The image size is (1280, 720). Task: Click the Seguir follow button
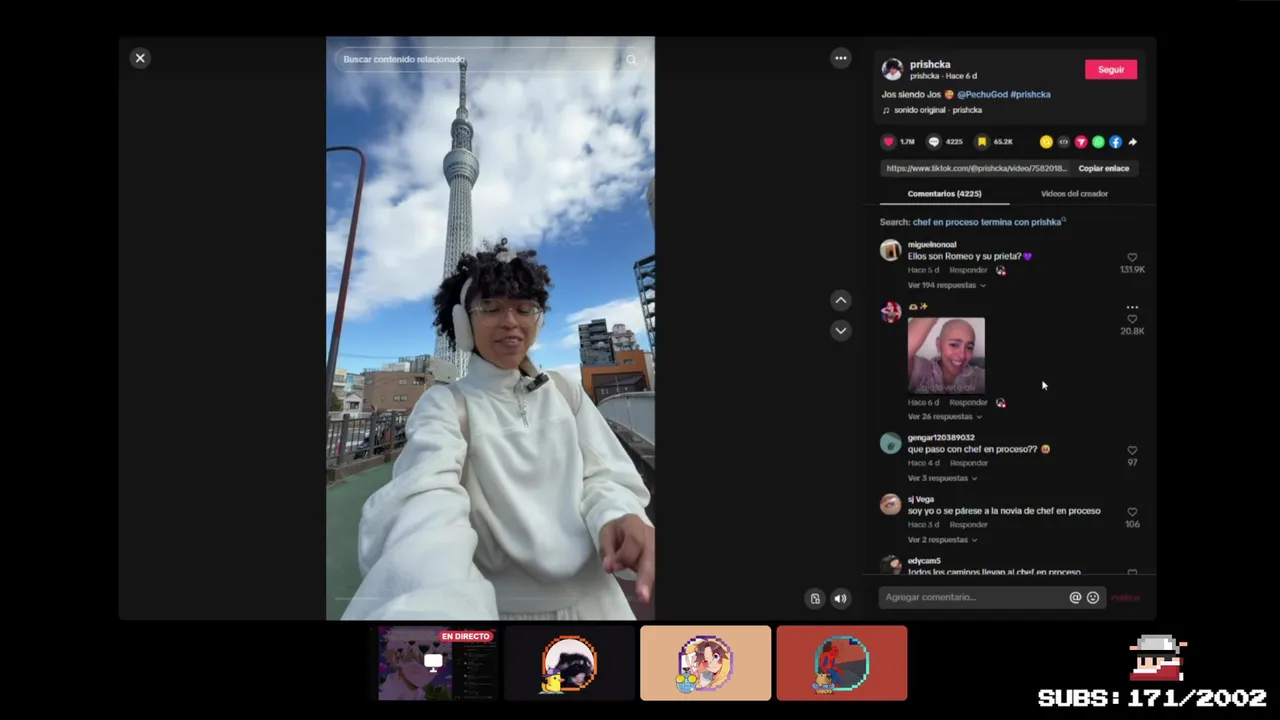(x=1111, y=69)
